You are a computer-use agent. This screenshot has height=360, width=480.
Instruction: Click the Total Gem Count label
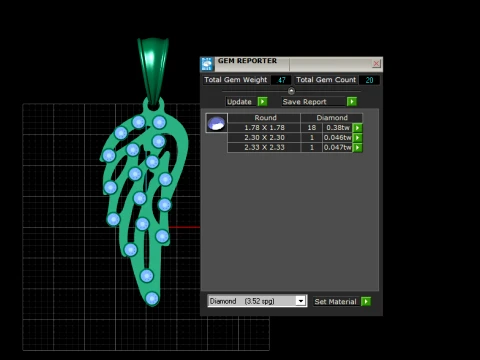326,80
